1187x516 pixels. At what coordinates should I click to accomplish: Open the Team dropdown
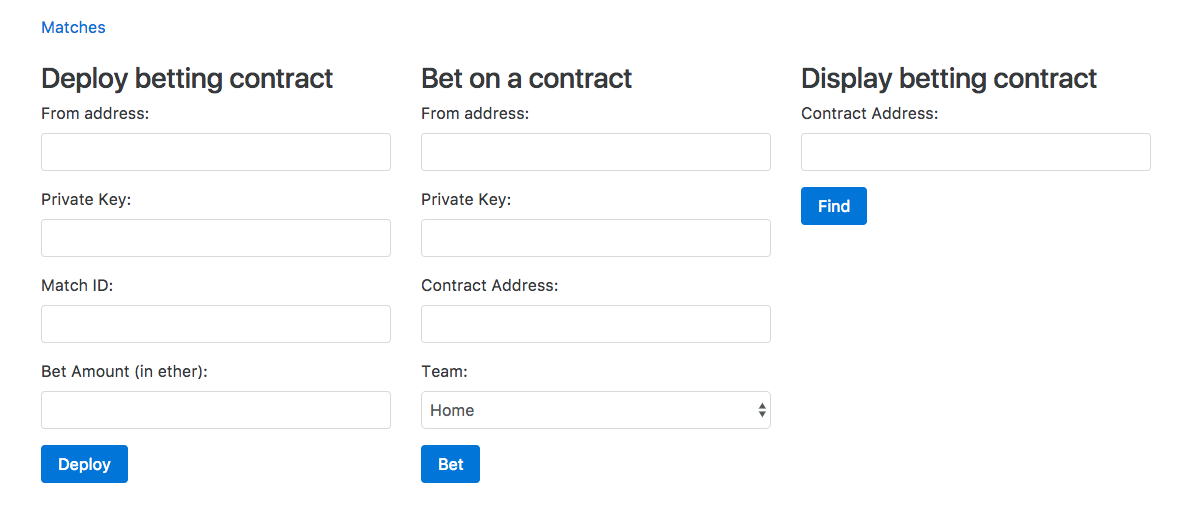595,410
